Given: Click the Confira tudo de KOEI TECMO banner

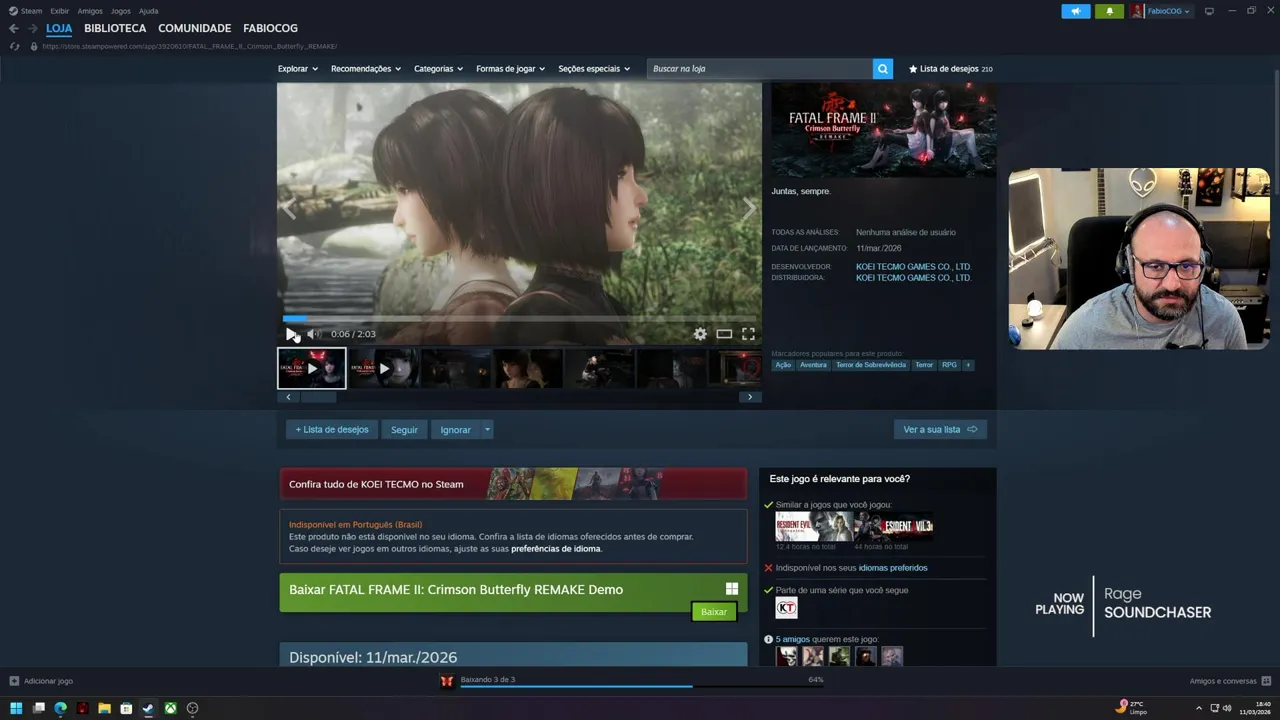Looking at the screenshot, I should click(513, 484).
